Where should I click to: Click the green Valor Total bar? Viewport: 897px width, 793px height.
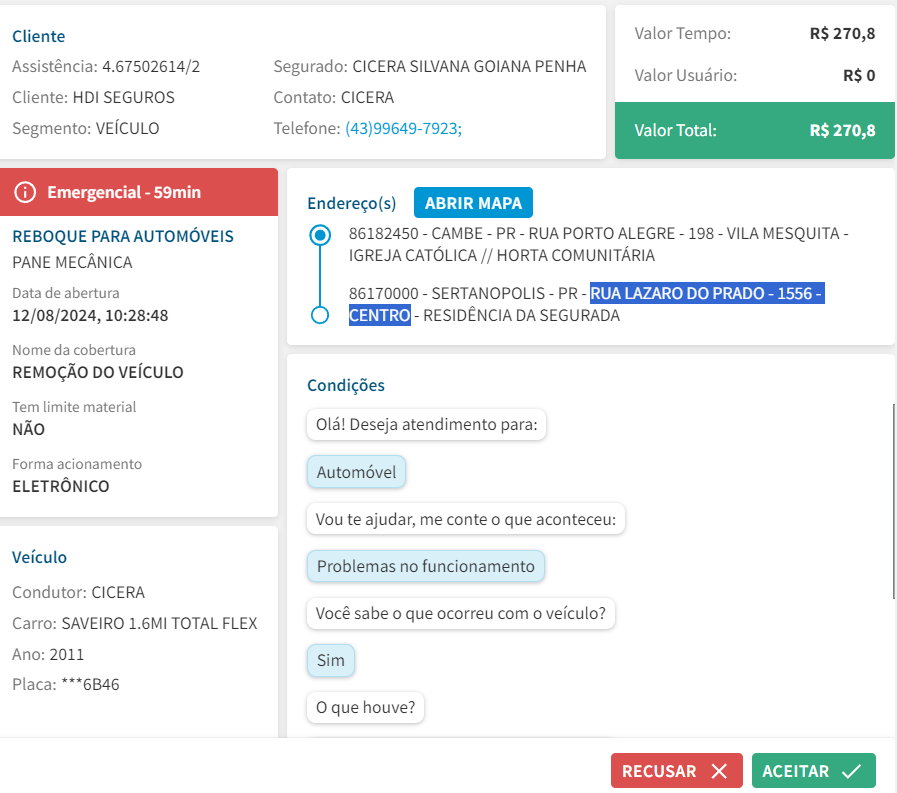(754, 130)
